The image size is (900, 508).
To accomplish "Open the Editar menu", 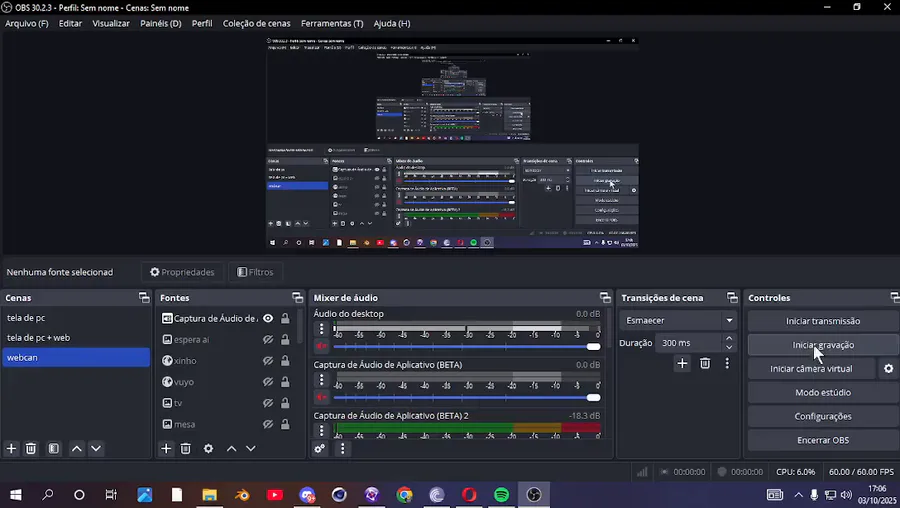I will (70, 24).
